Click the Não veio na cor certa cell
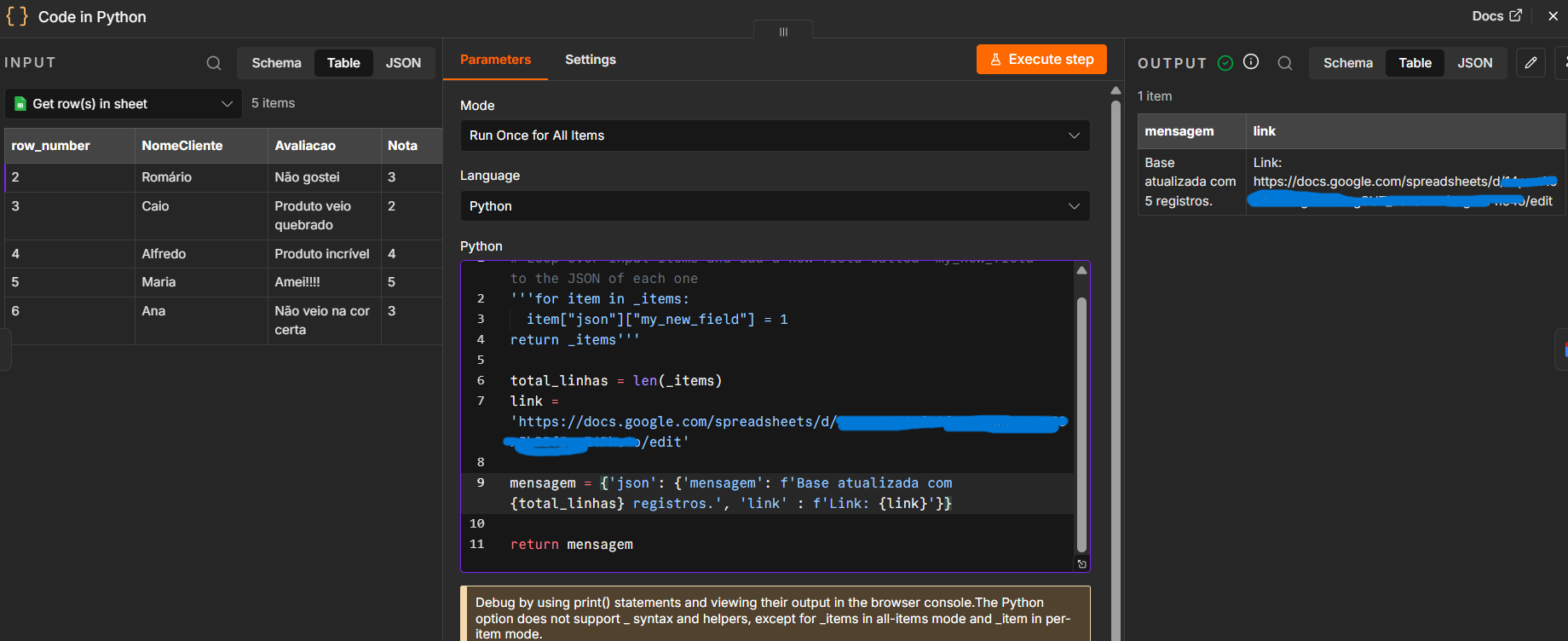This screenshot has width=1568, height=641. [x=324, y=320]
